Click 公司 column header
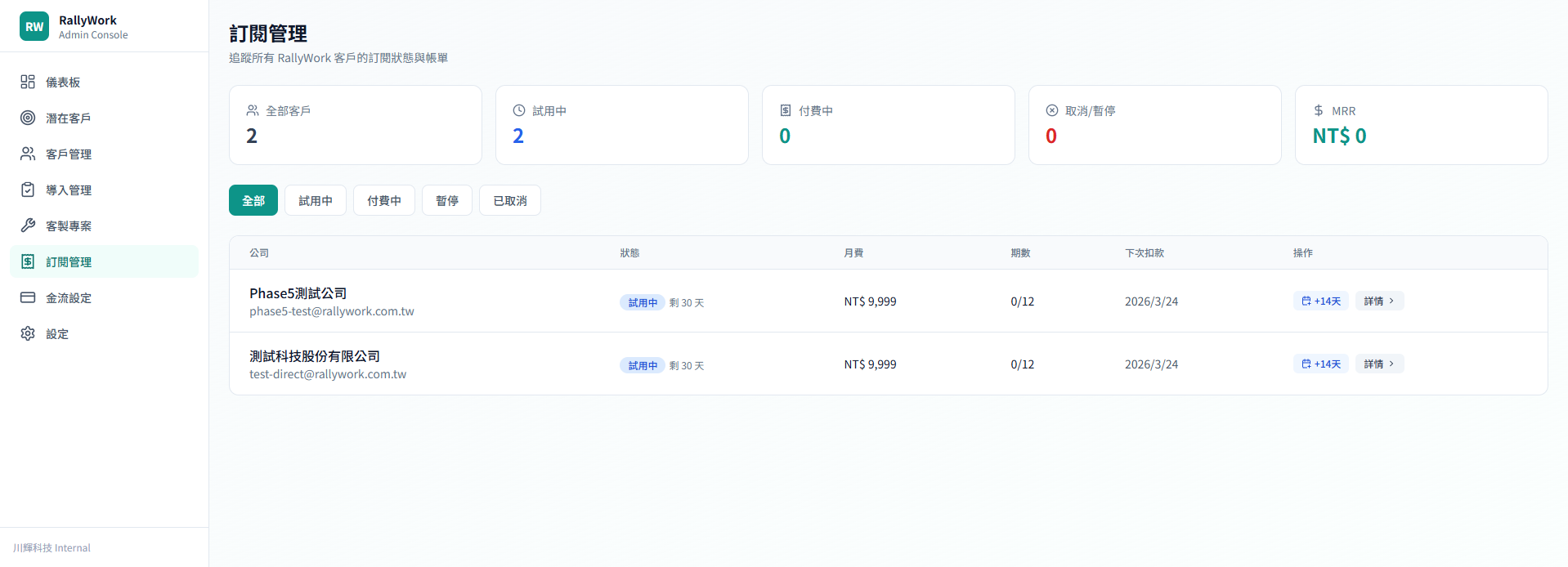 pyautogui.click(x=259, y=253)
